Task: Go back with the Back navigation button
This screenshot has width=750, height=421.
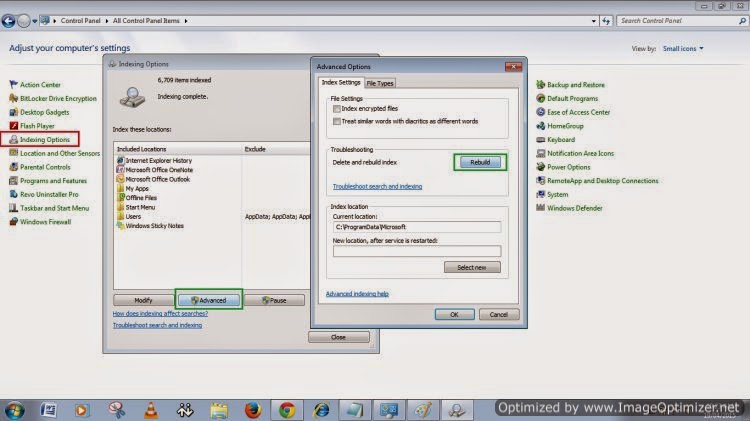Action: [8, 21]
